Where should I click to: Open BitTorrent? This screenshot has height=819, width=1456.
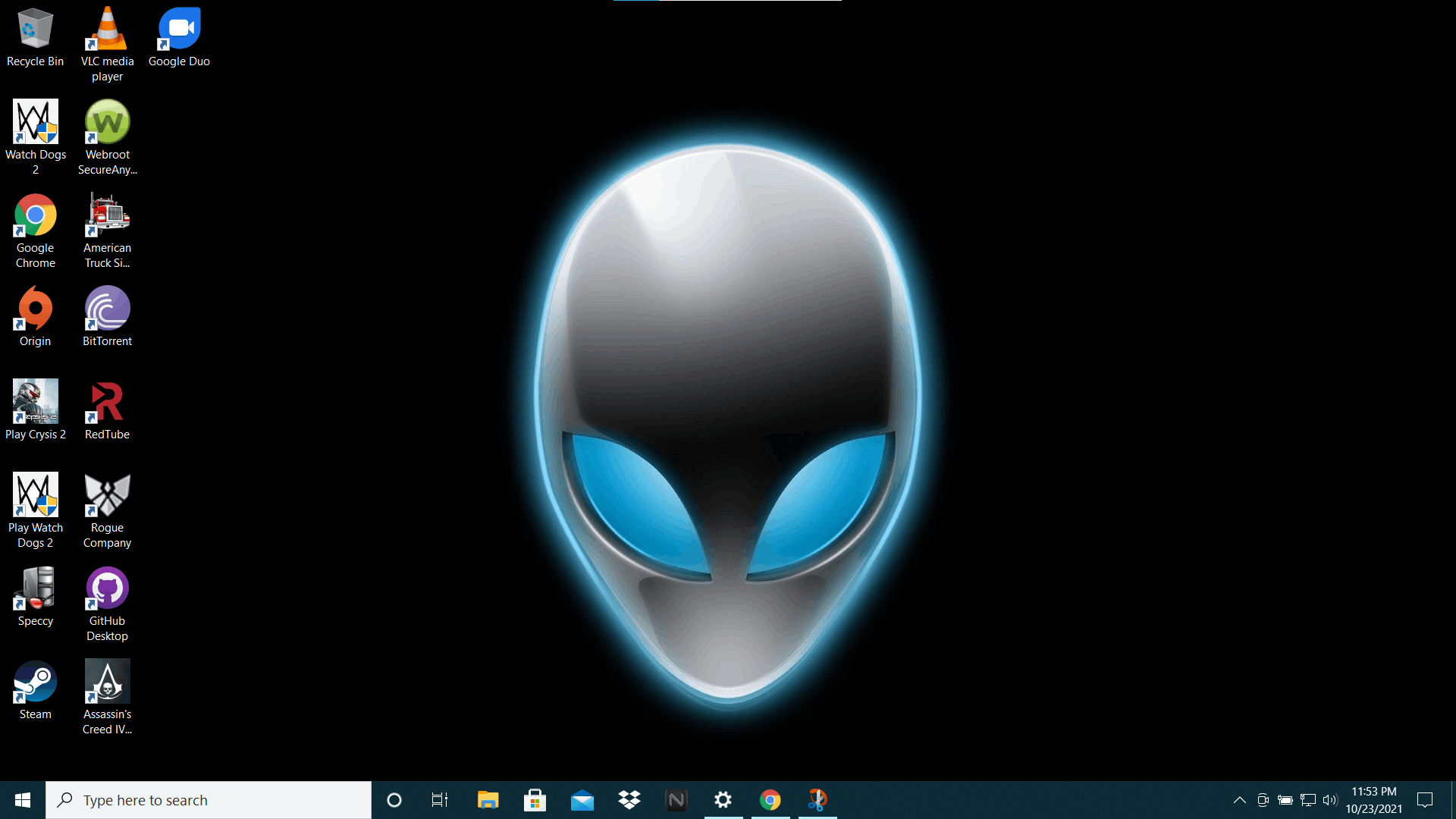pos(107,309)
